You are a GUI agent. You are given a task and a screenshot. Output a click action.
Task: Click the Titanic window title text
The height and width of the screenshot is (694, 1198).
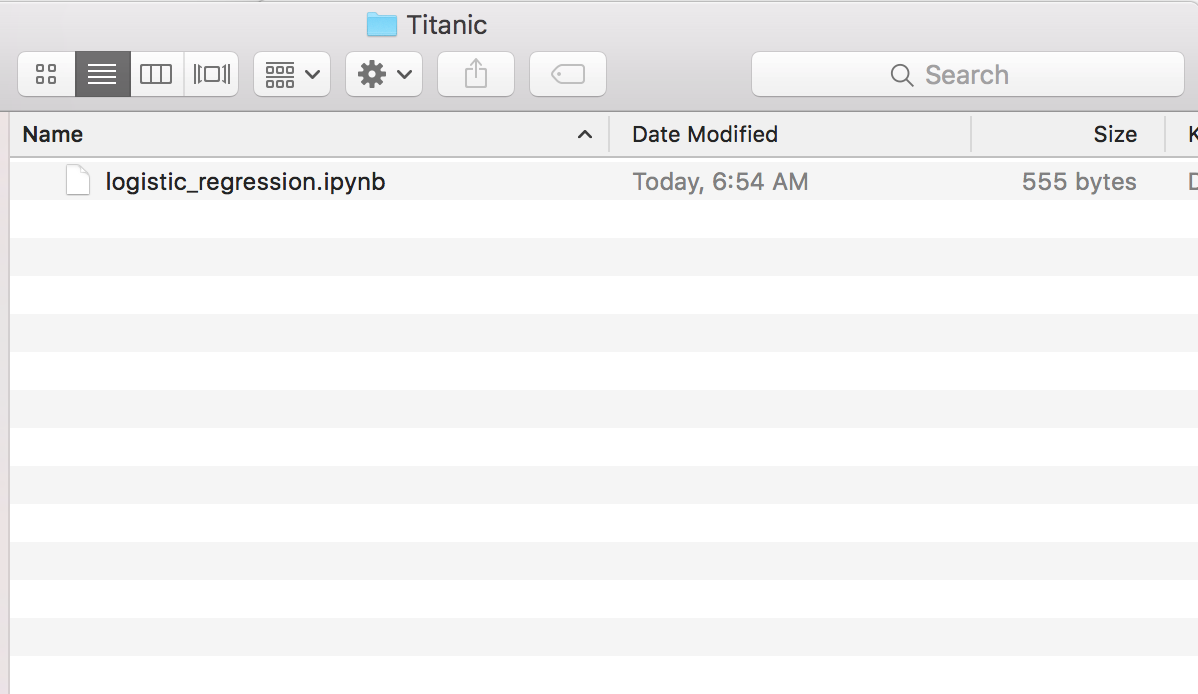446,24
